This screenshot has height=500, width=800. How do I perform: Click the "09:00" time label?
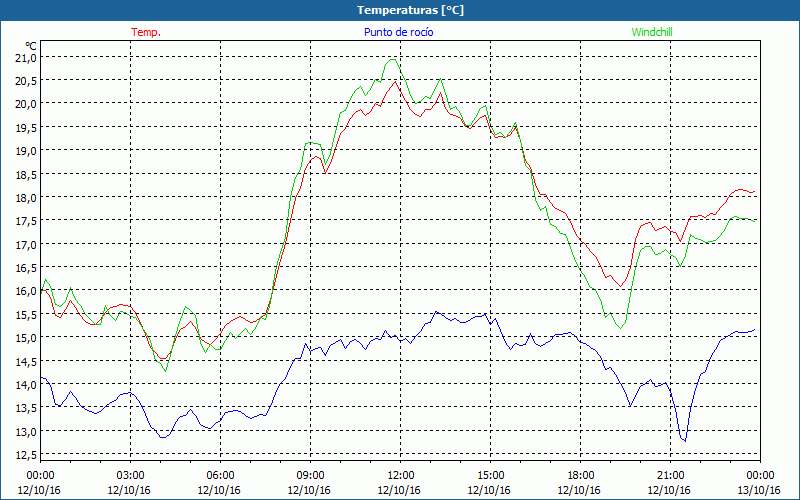(310, 476)
